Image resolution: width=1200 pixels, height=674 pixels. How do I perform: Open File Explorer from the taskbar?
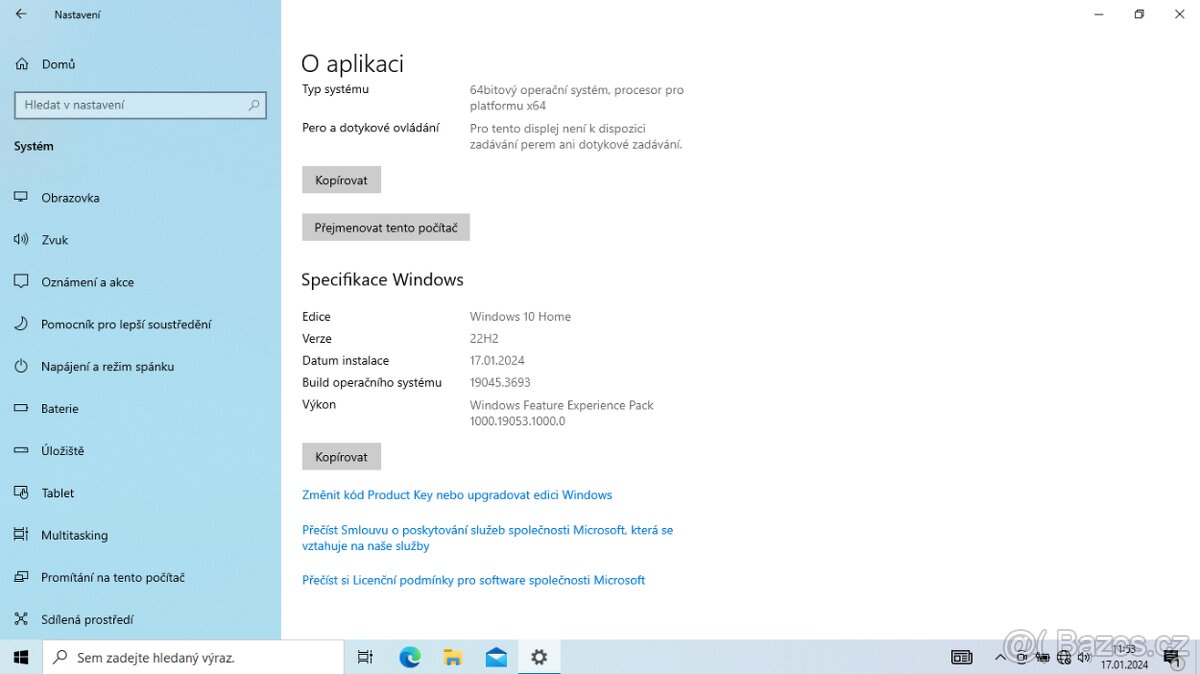(x=453, y=657)
